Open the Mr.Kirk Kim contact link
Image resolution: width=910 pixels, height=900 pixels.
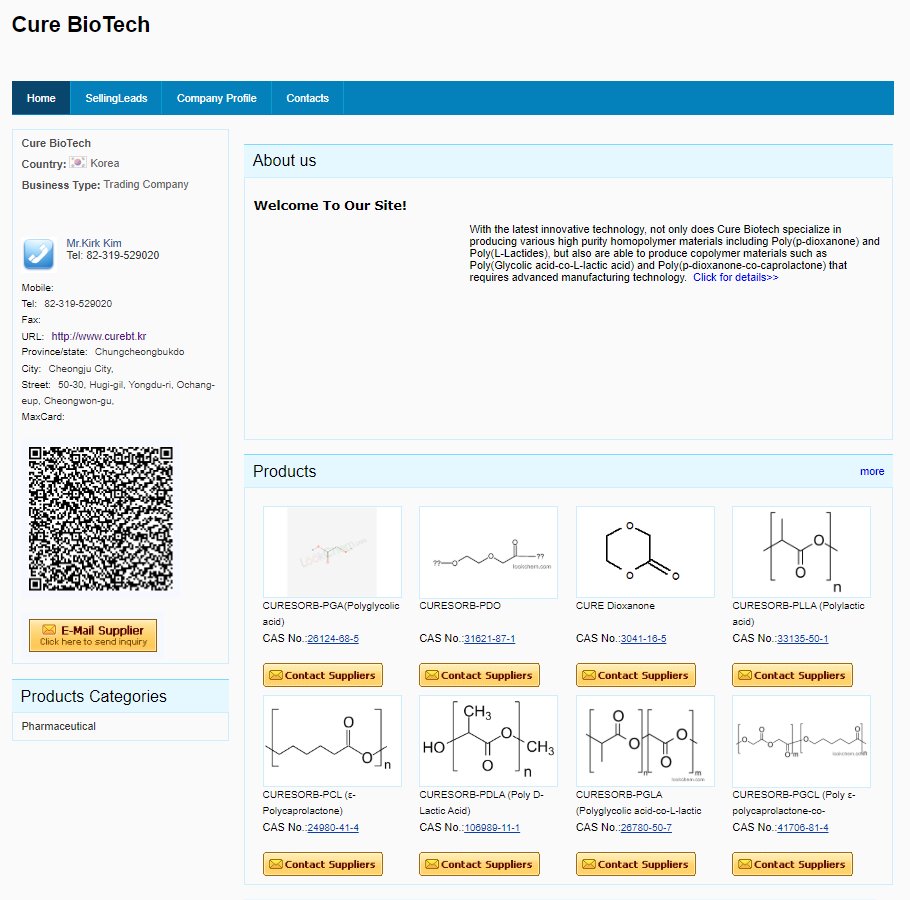[93, 243]
